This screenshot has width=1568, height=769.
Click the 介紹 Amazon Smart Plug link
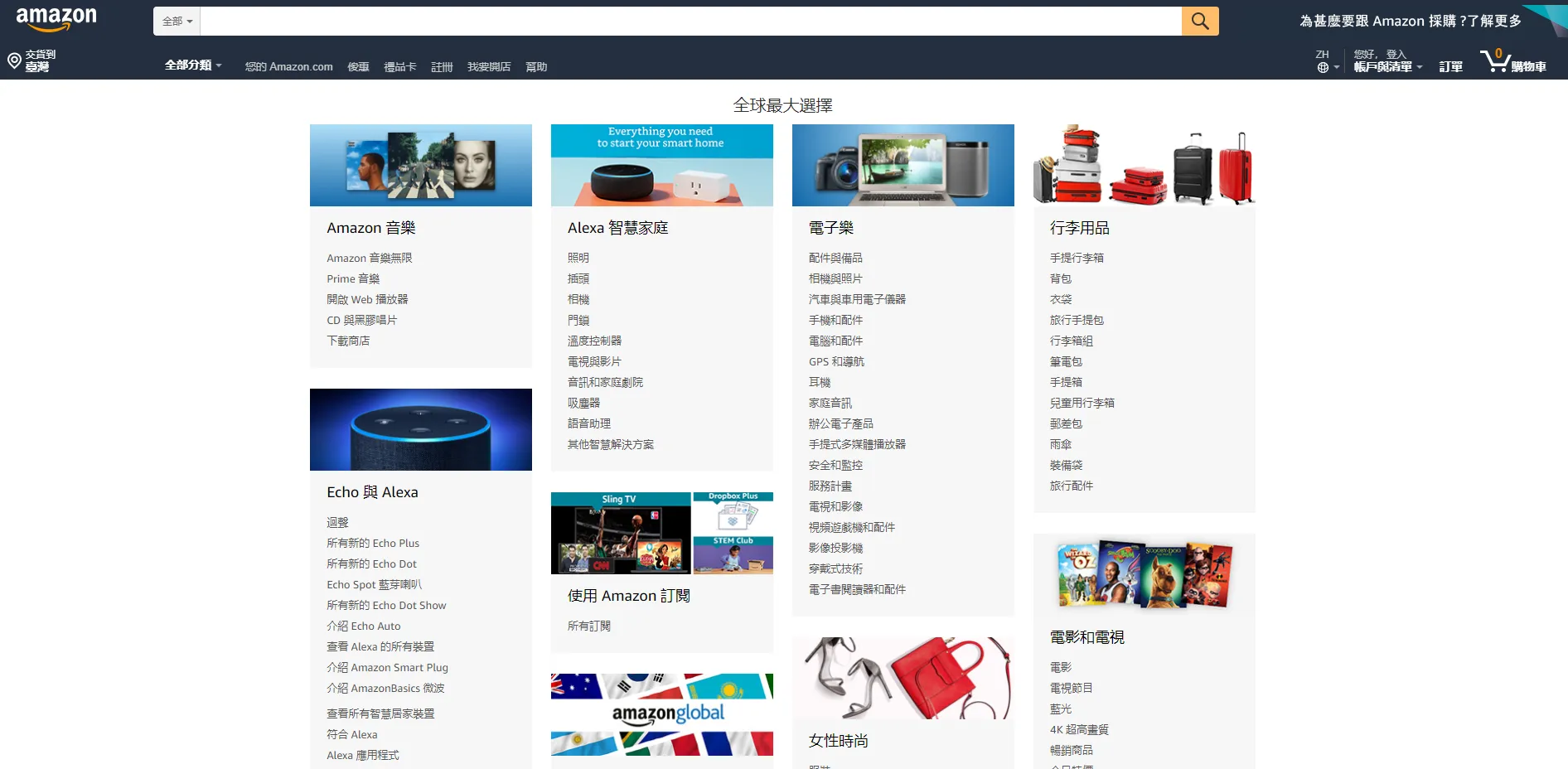pos(387,668)
